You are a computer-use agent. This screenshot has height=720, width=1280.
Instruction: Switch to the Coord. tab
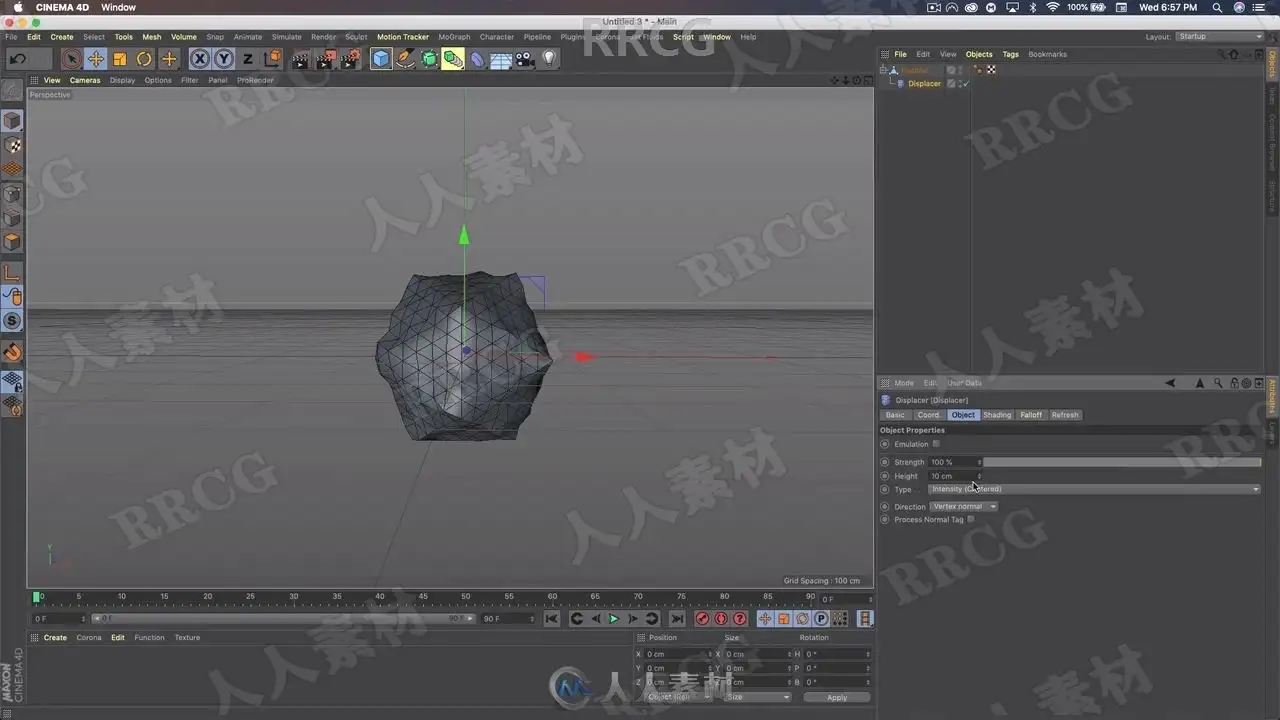point(929,415)
